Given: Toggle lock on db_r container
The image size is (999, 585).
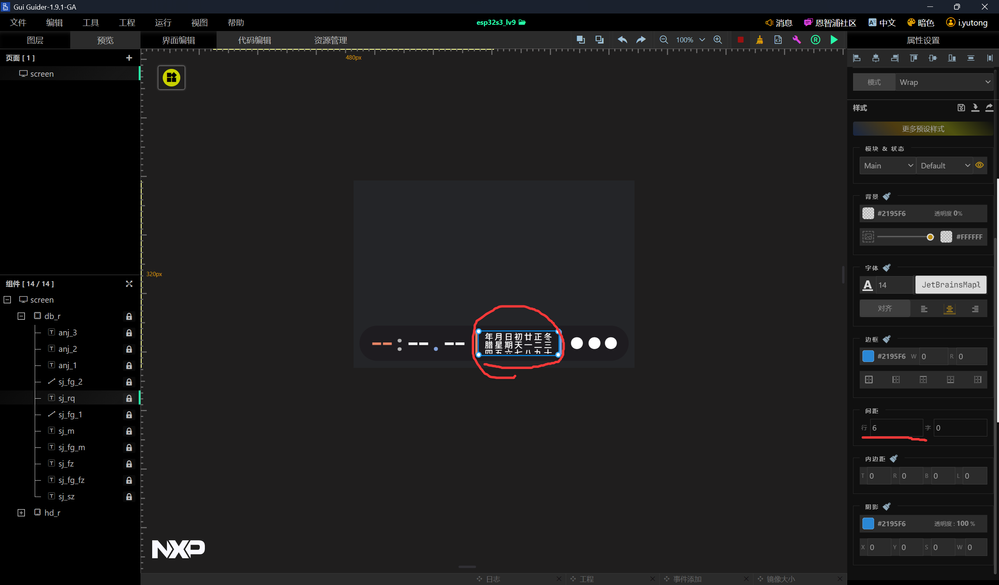Looking at the screenshot, I should [129, 316].
